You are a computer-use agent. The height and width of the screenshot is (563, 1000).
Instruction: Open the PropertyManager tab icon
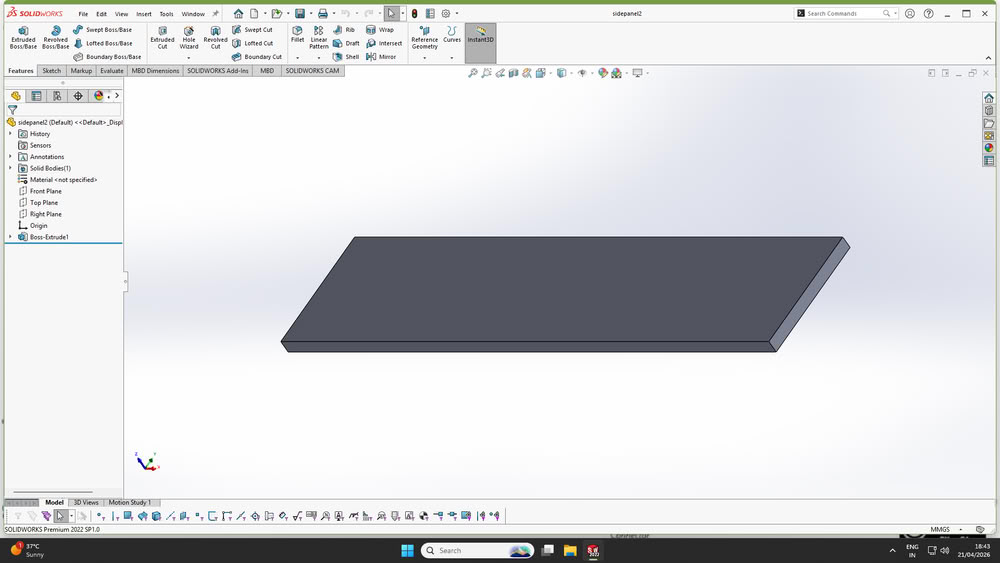36,96
